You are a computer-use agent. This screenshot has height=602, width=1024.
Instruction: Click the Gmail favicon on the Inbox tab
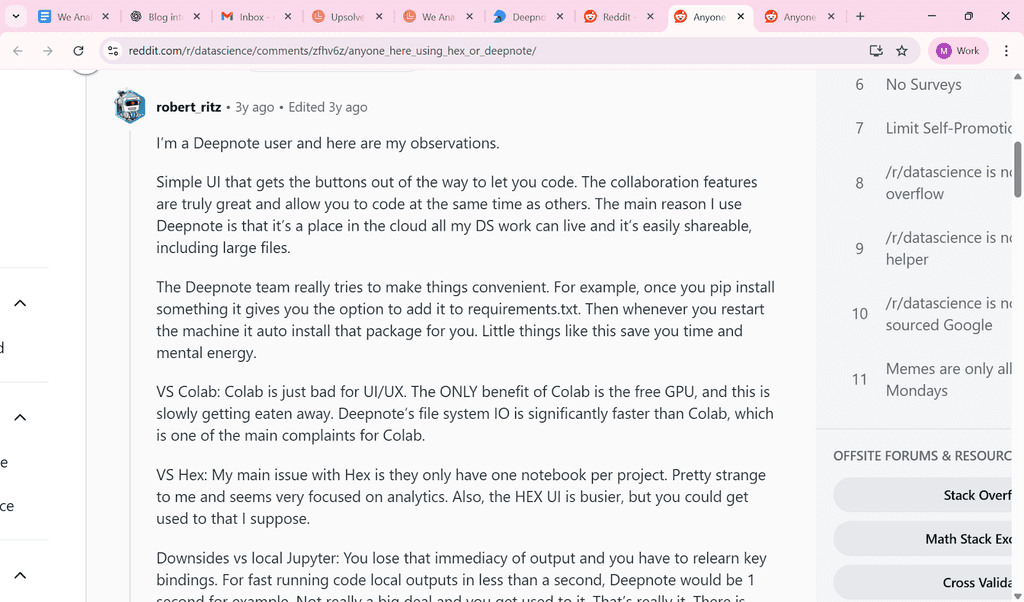point(226,17)
